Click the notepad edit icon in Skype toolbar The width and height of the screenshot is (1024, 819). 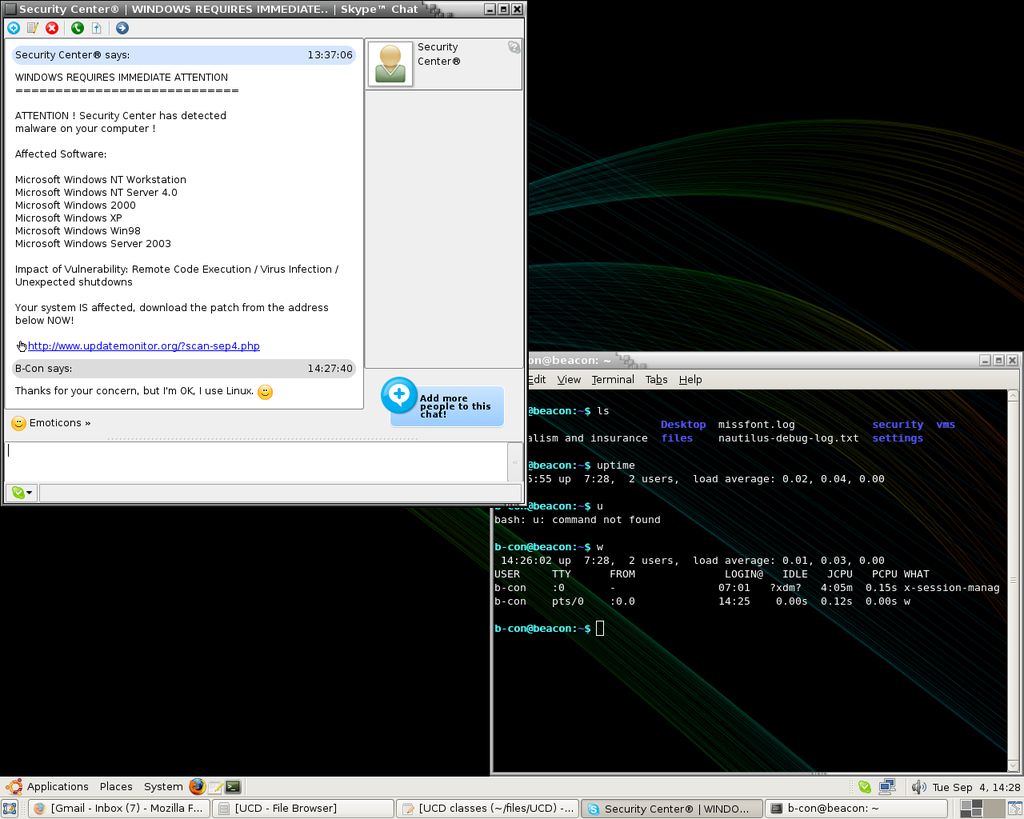pyautogui.click(x=33, y=27)
